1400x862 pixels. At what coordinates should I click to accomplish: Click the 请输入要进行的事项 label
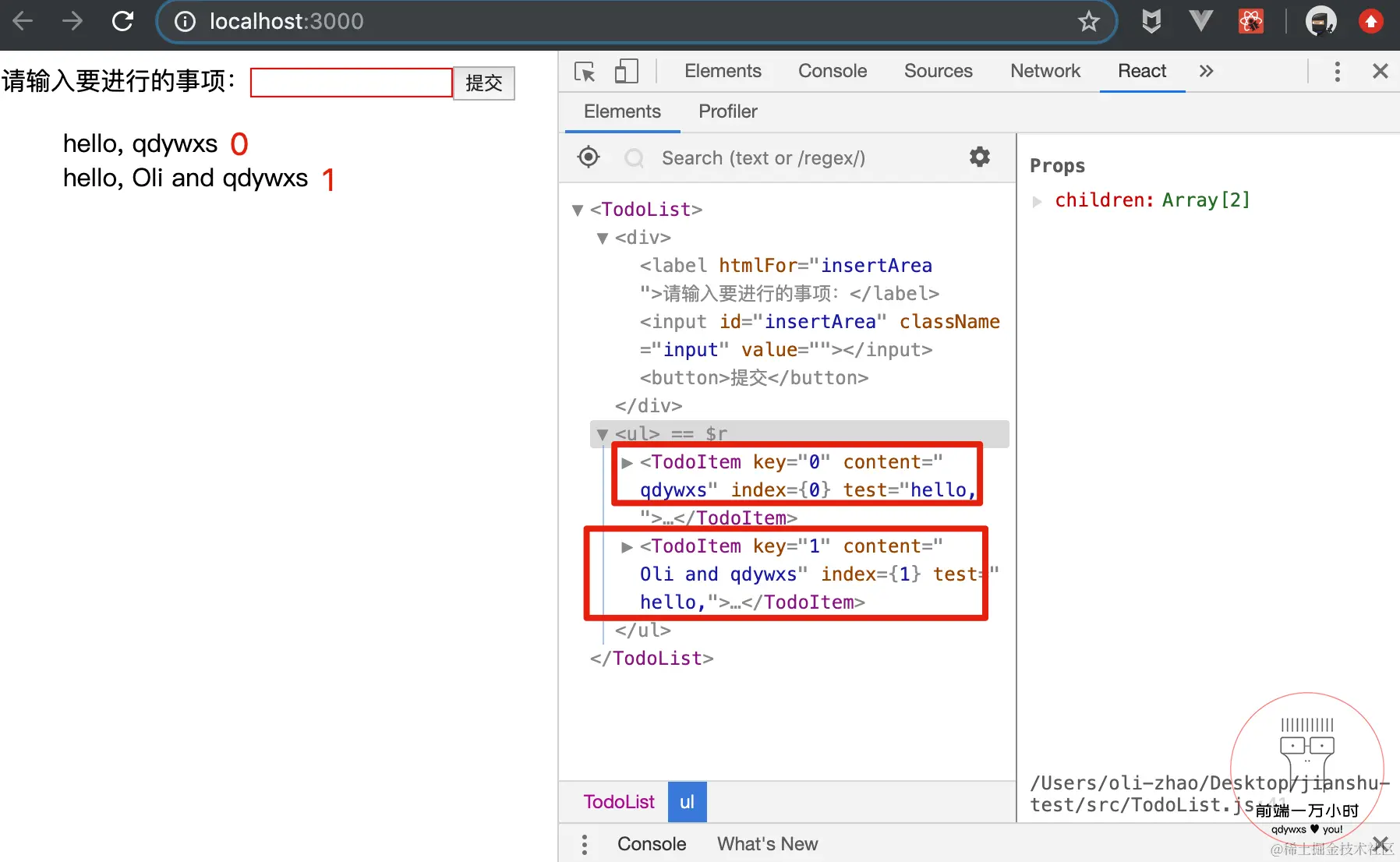pos(118,80)
